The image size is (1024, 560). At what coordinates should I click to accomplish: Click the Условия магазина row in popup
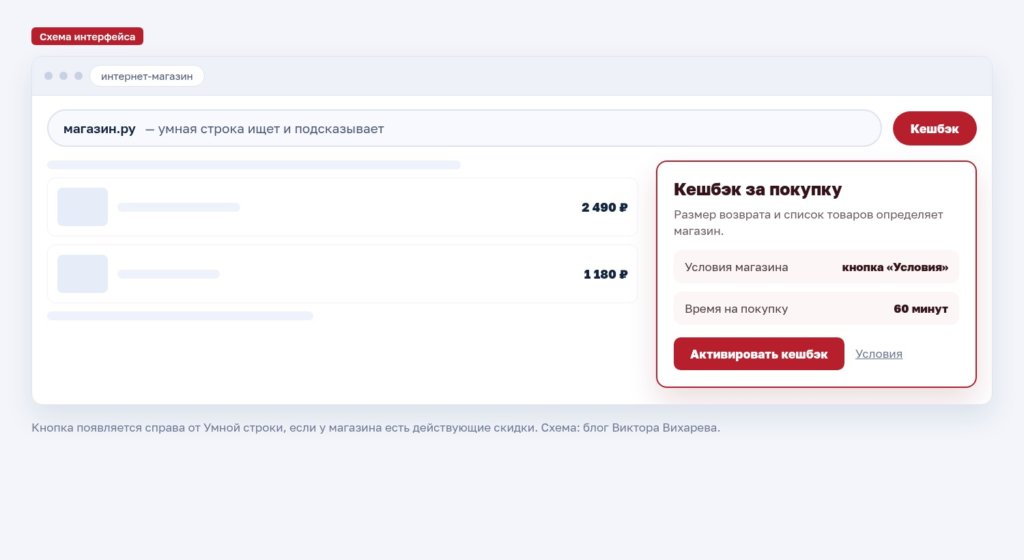click(x=816, y=267)
